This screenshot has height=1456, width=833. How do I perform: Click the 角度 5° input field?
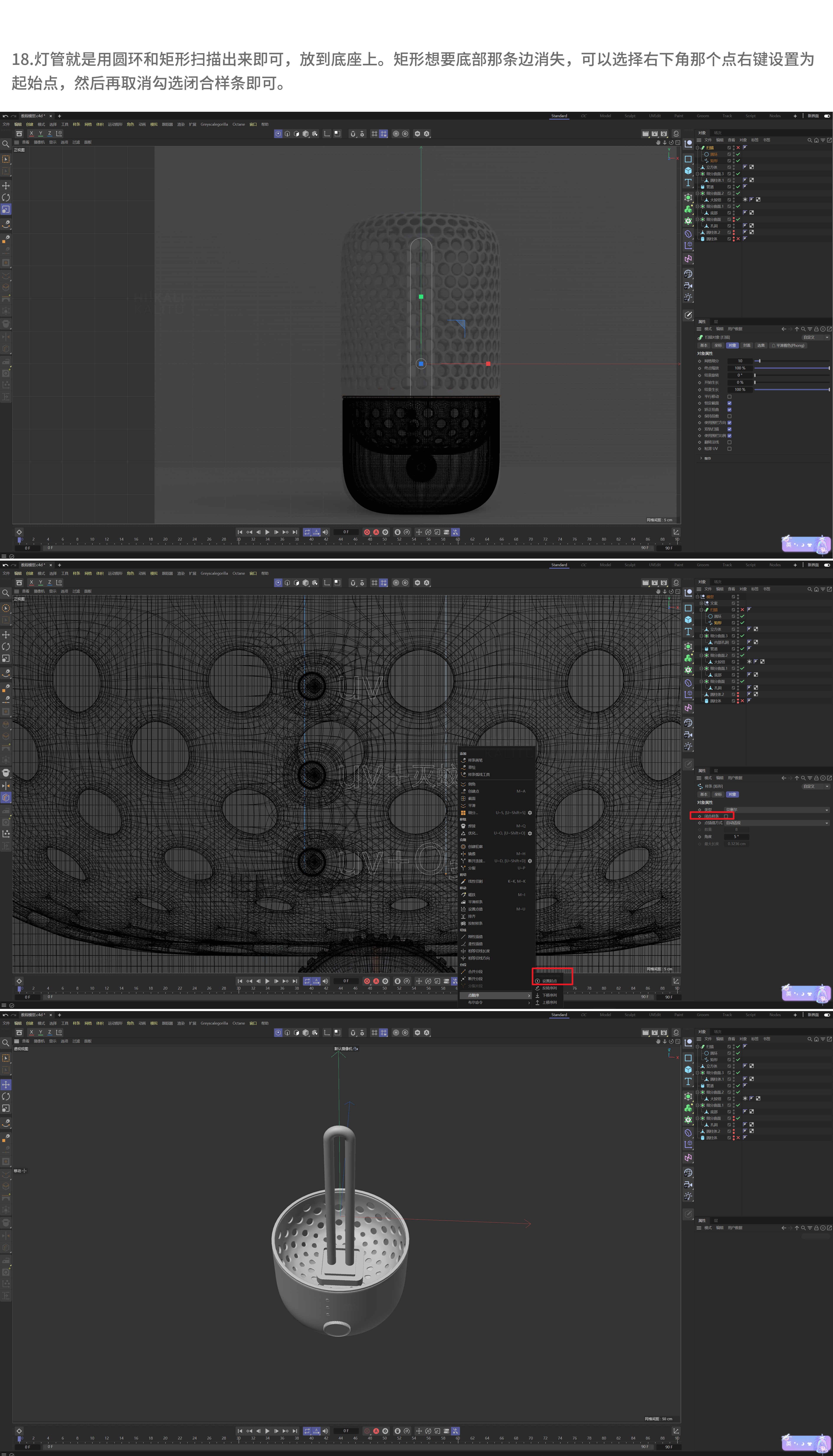[x=737, y=837]
